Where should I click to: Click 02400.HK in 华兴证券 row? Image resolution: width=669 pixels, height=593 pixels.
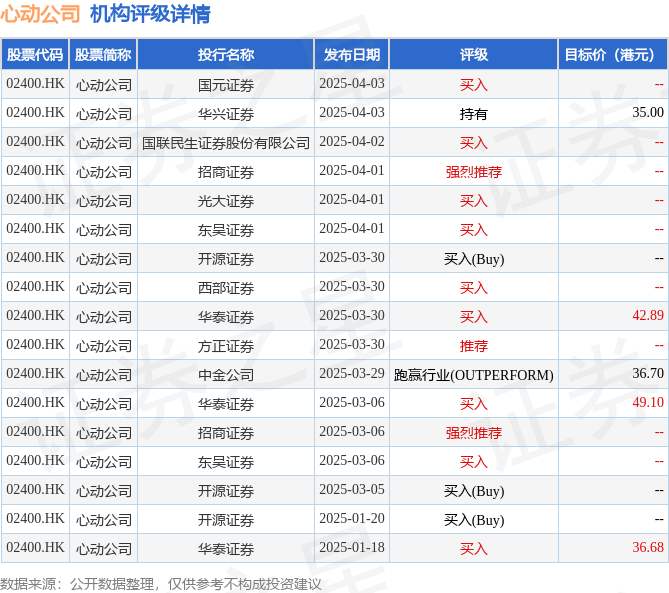pos(35,113)
